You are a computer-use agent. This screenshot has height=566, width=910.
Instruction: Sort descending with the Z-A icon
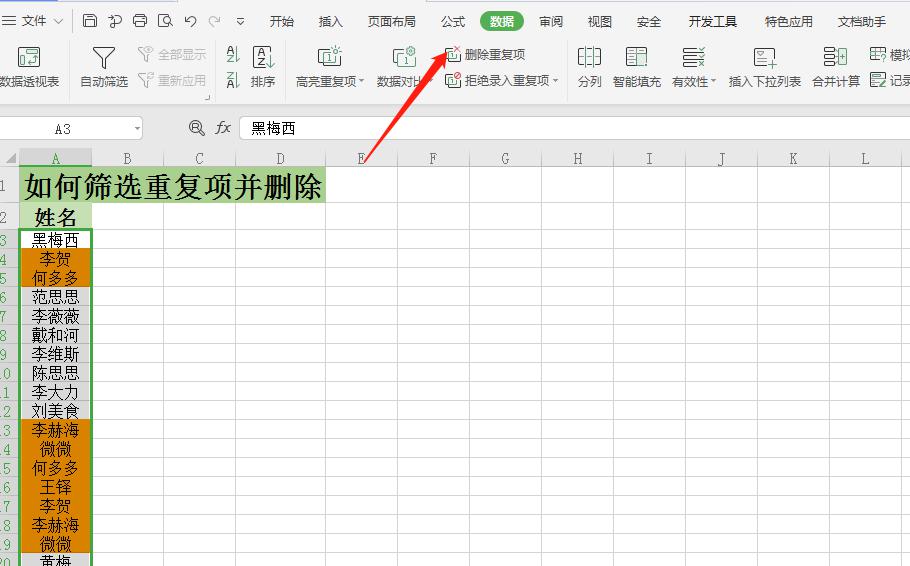pyautogui.click(x=233, y=80)
